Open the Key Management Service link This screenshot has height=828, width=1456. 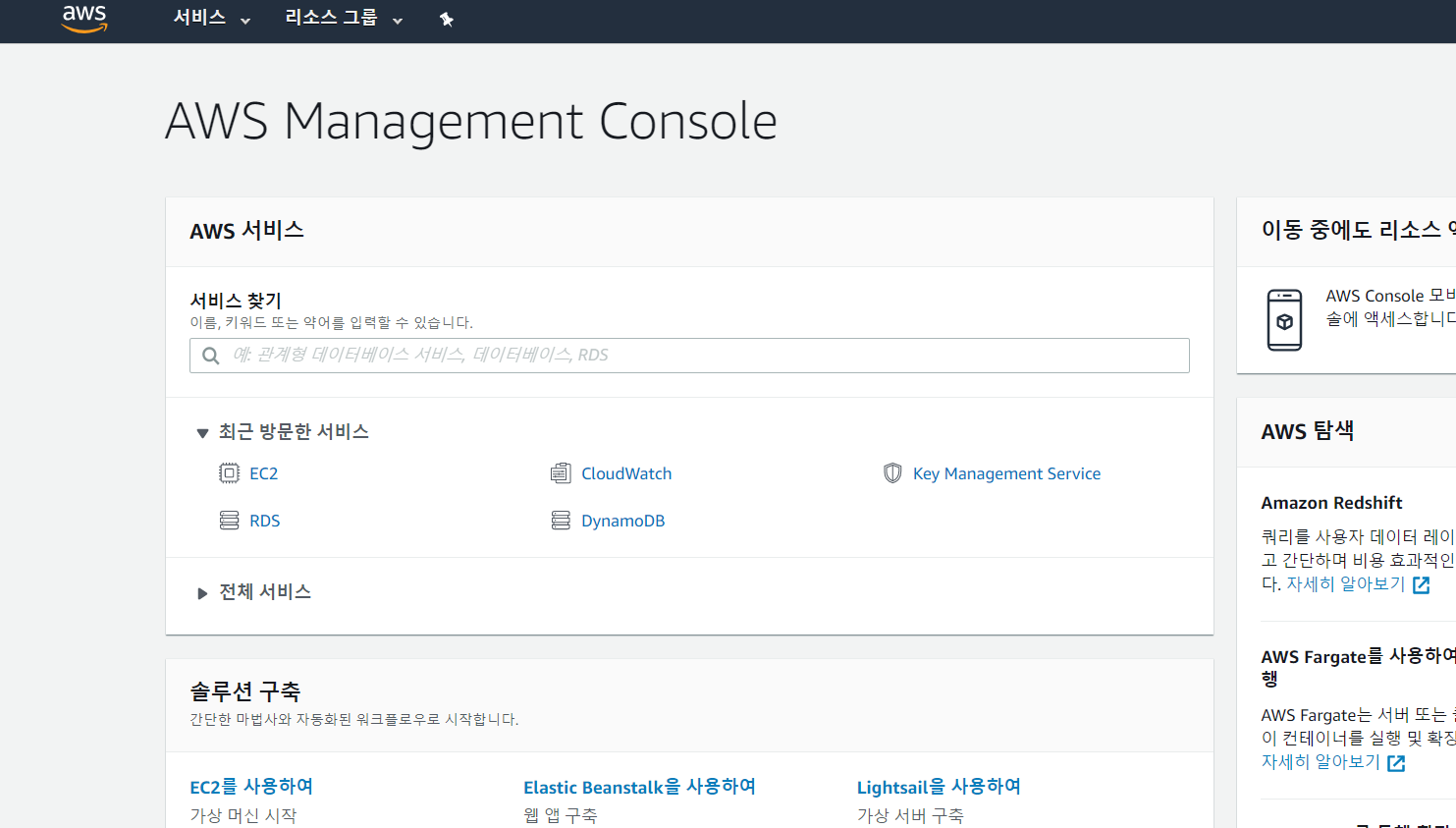pos(1006,473)
